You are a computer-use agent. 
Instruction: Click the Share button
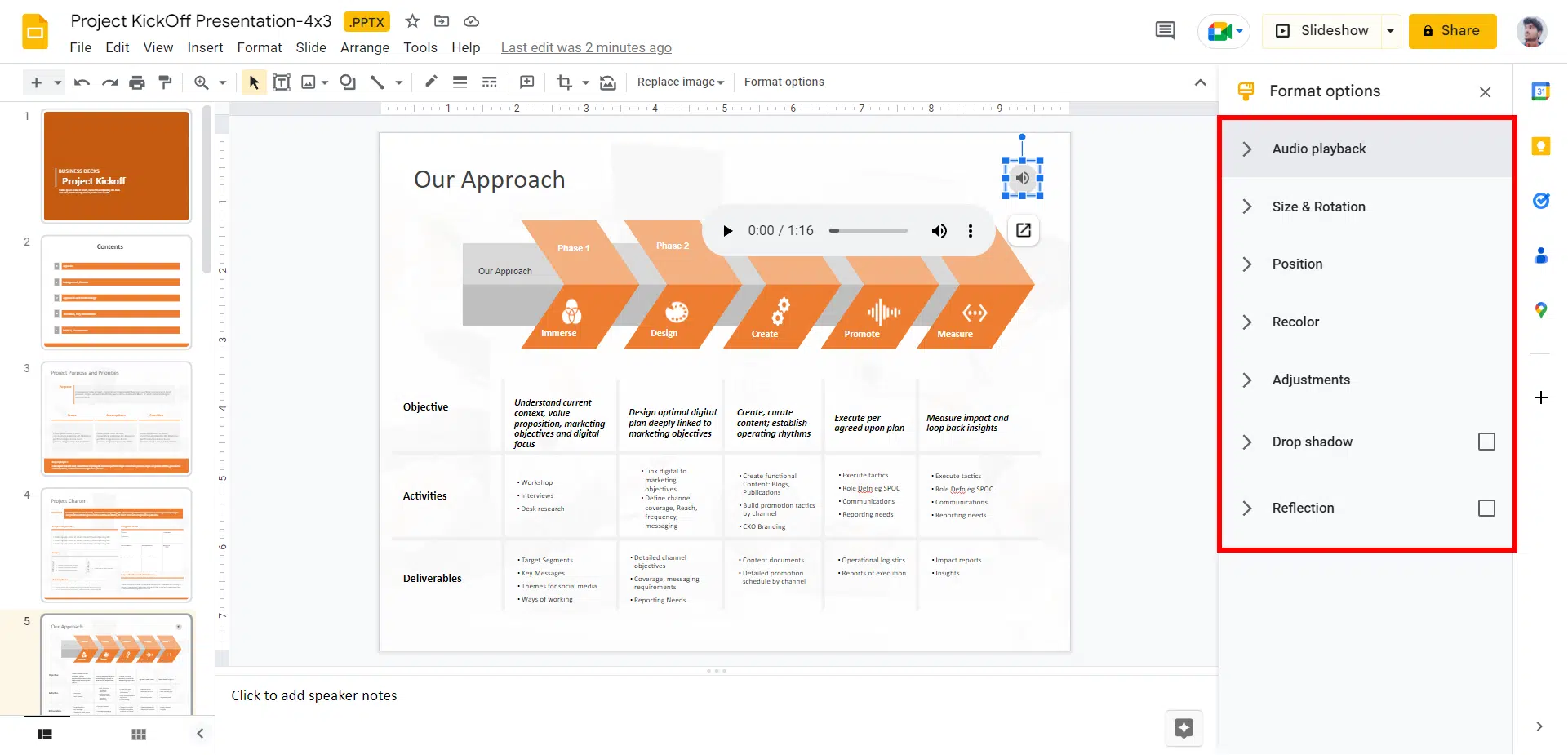pos(1452,31)
